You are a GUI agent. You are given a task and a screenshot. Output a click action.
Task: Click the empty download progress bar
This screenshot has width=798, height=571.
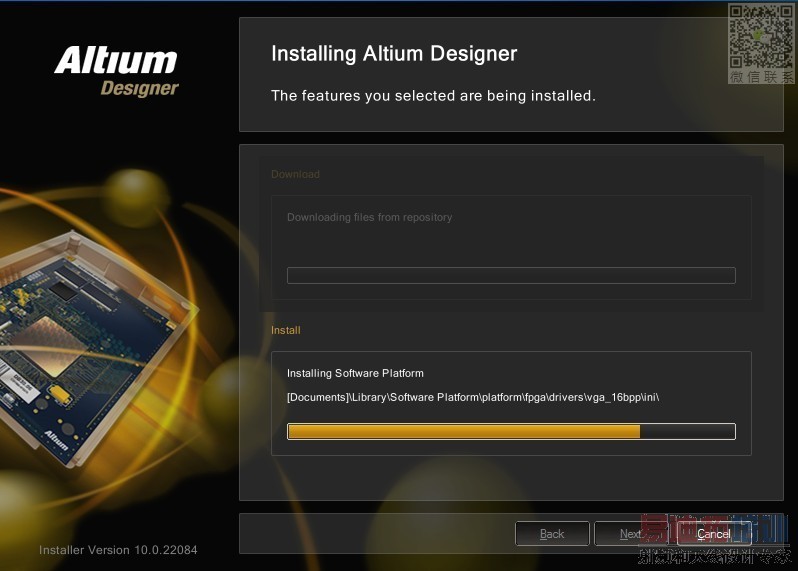coord(511,275)
